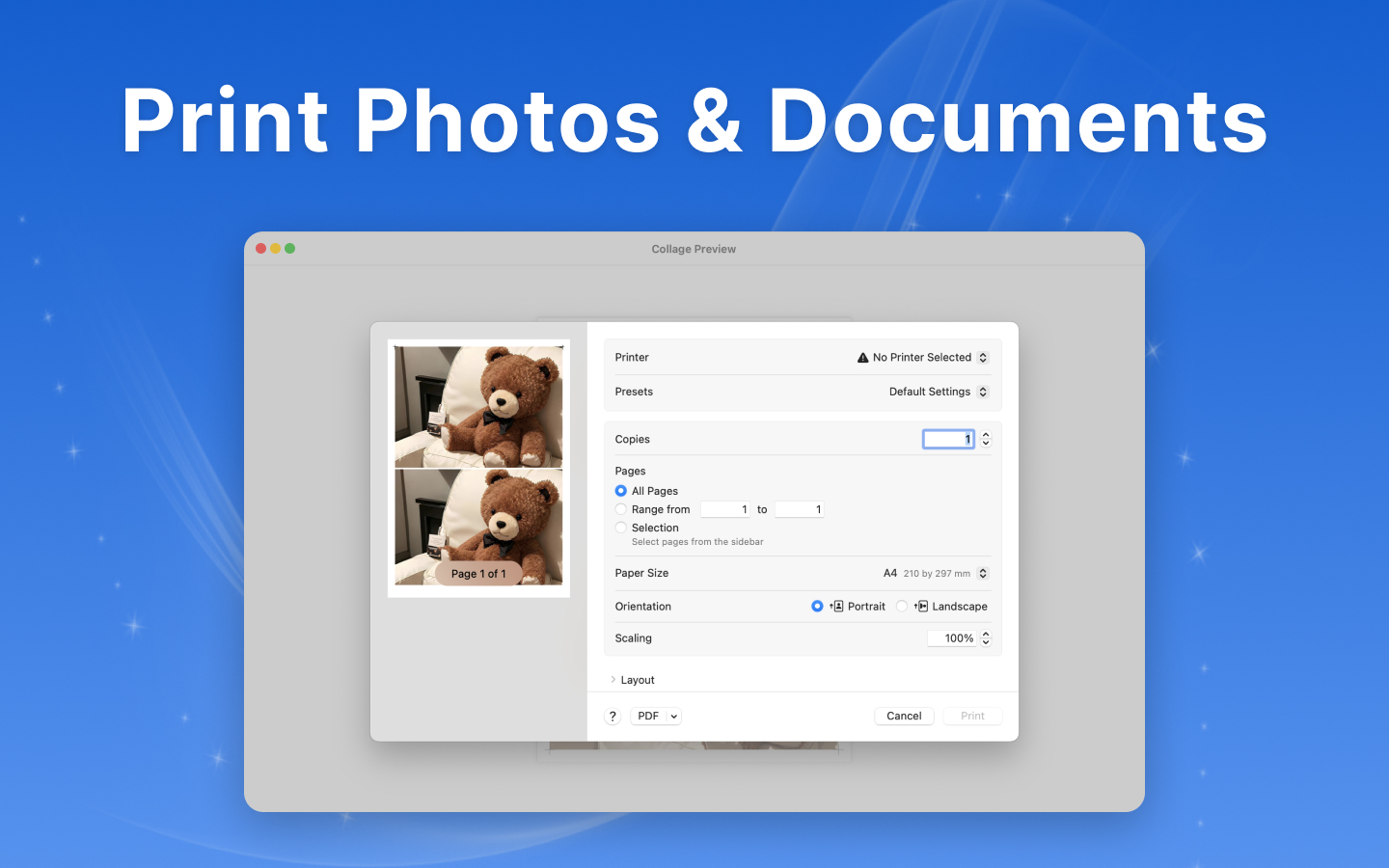Click the Collage Preview window title
The image size is (1389, 868).
click(x=694, y=249)
